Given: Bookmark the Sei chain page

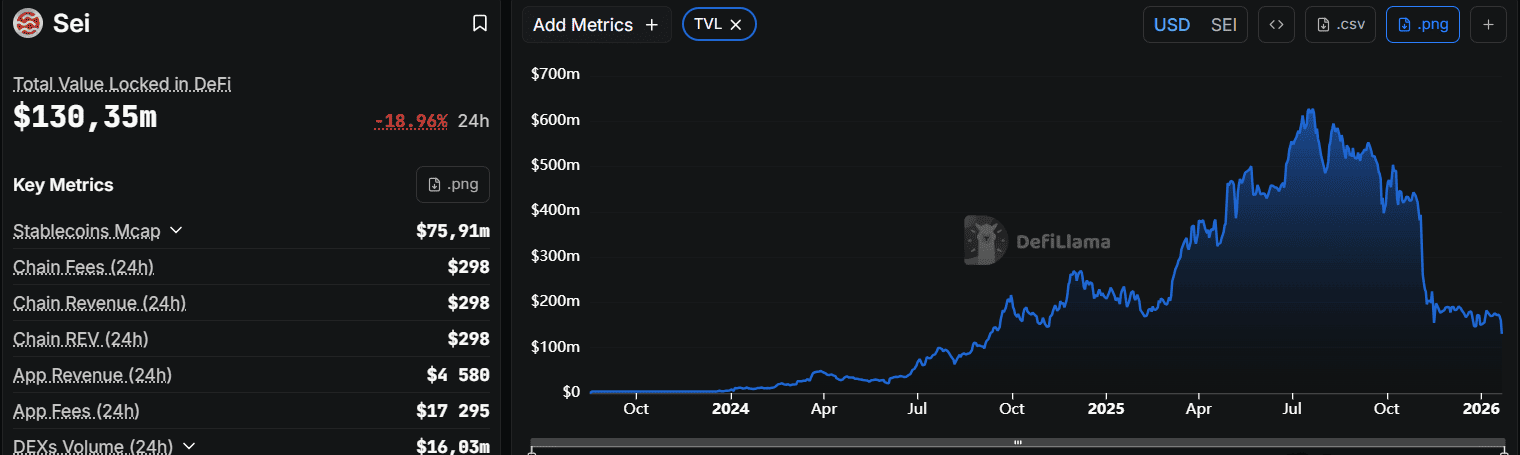Looking at the screenshot, I should [480, 23].
